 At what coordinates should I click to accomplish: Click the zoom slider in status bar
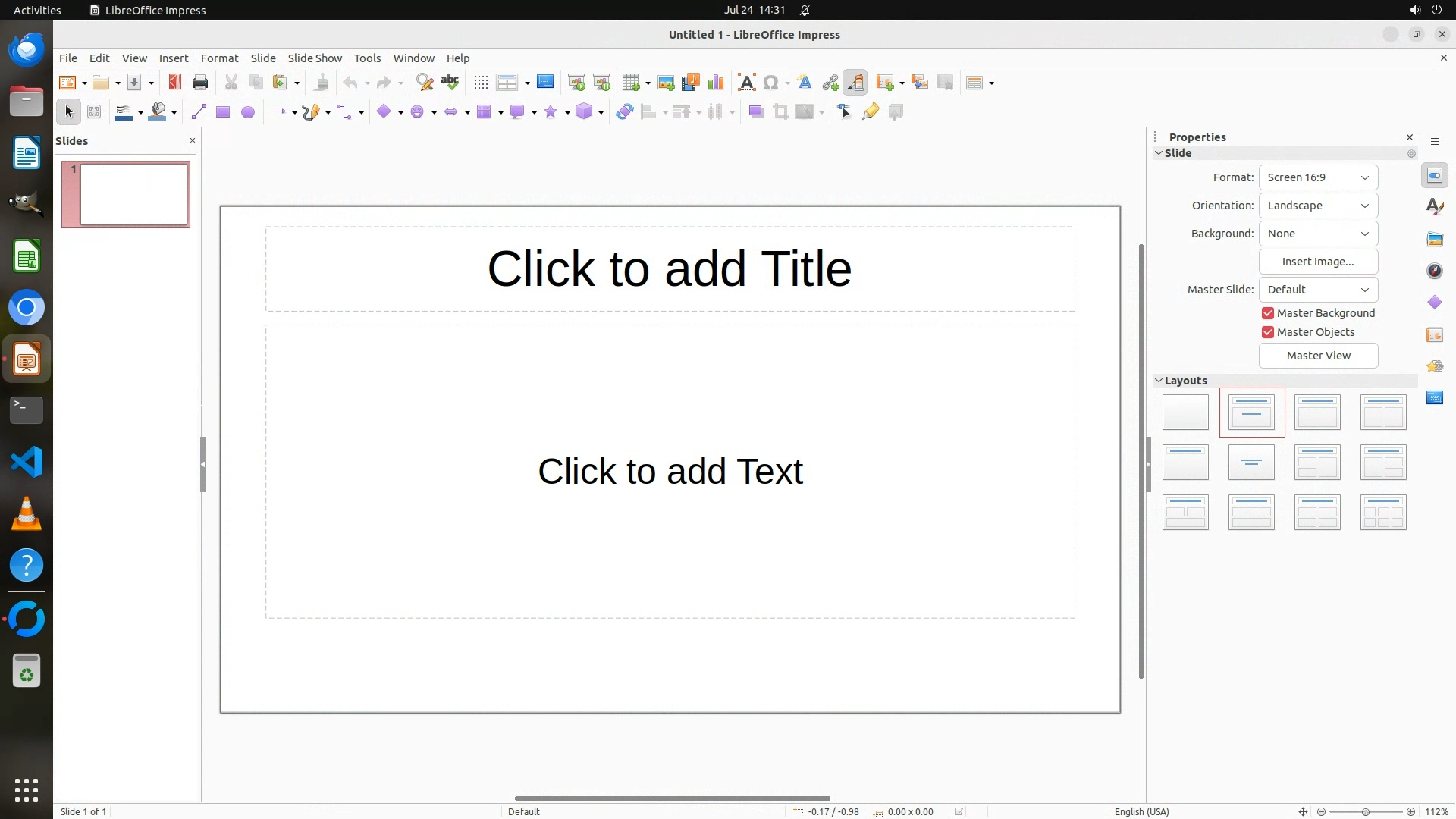(1365, 811)
